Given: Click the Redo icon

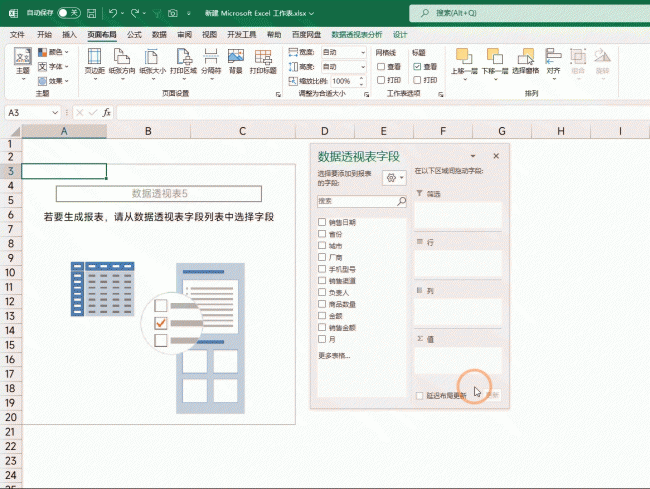Looking at the screenshot, I should coord(135,13).
